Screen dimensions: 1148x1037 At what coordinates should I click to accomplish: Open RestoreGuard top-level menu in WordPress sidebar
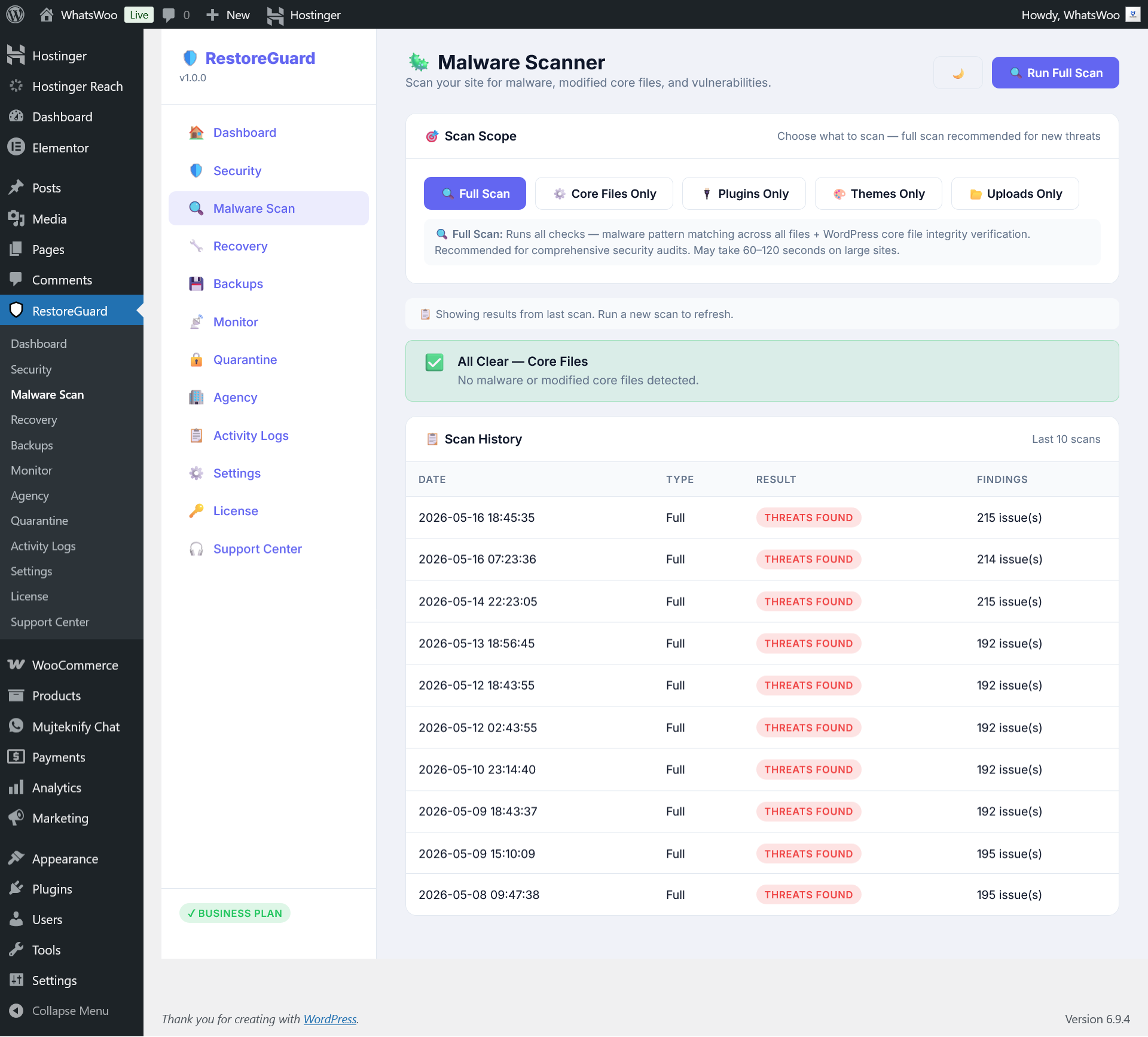tap(72, 311)
